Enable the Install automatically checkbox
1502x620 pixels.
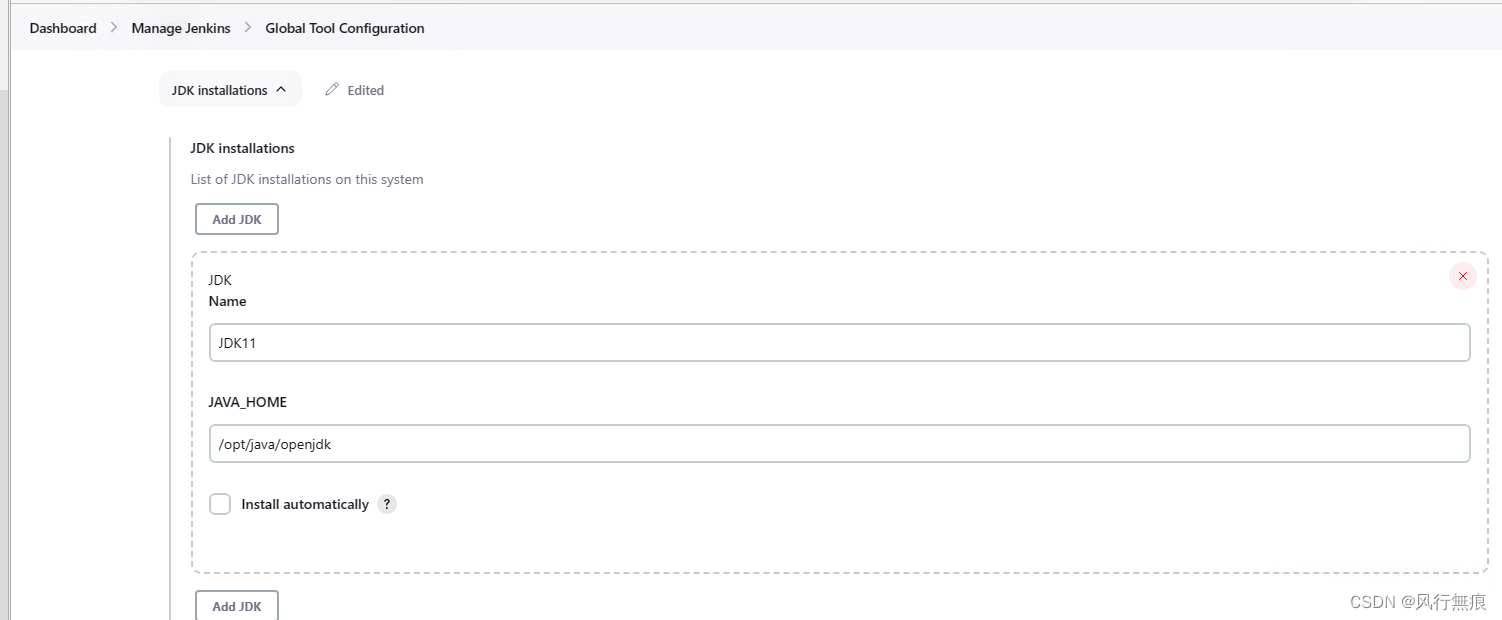220,504
